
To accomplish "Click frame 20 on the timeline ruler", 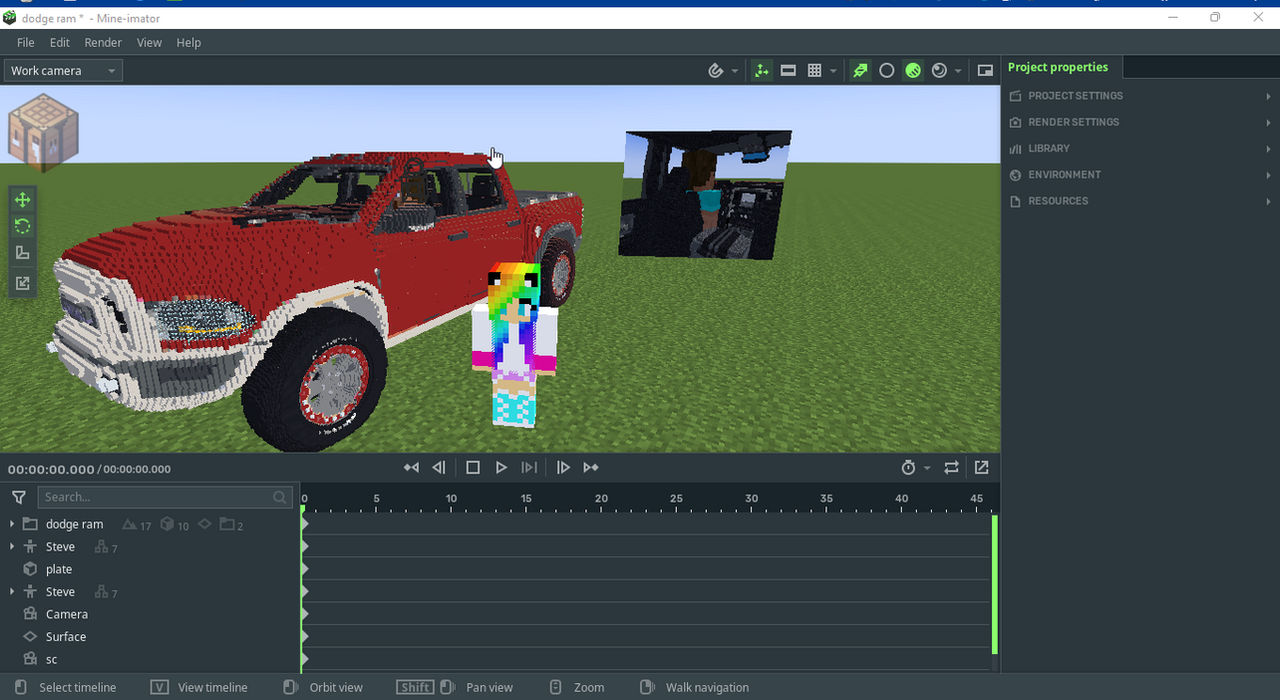I will [601, 499].
